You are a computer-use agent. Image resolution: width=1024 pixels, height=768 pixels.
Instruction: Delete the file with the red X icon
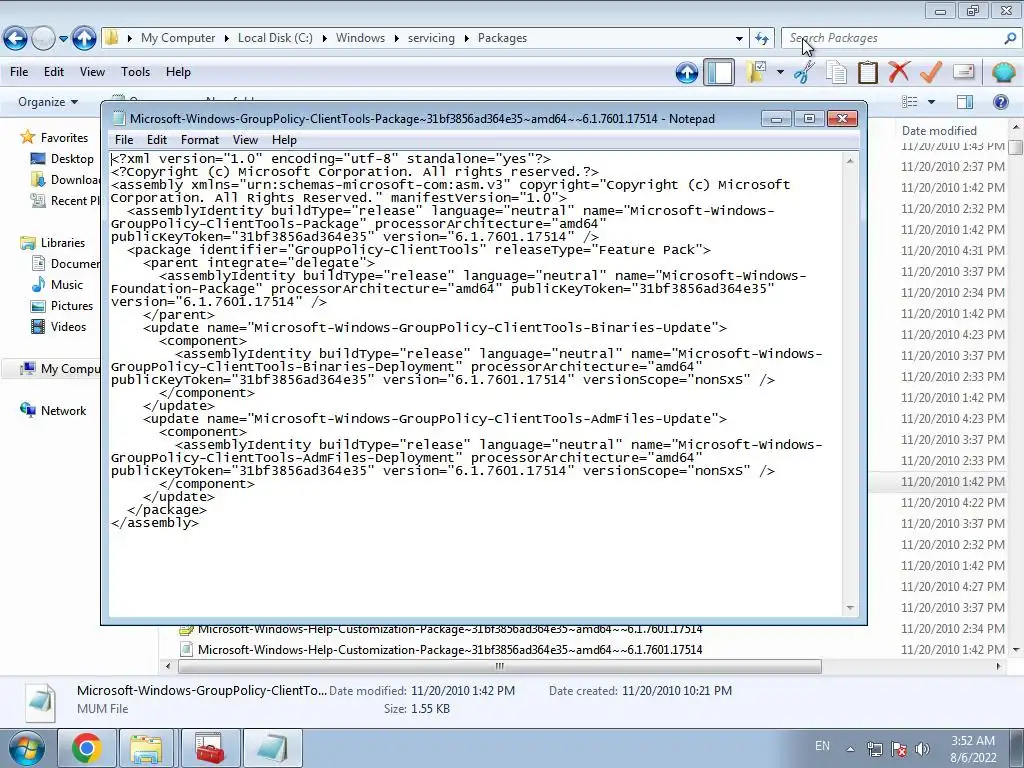[899, 71]
